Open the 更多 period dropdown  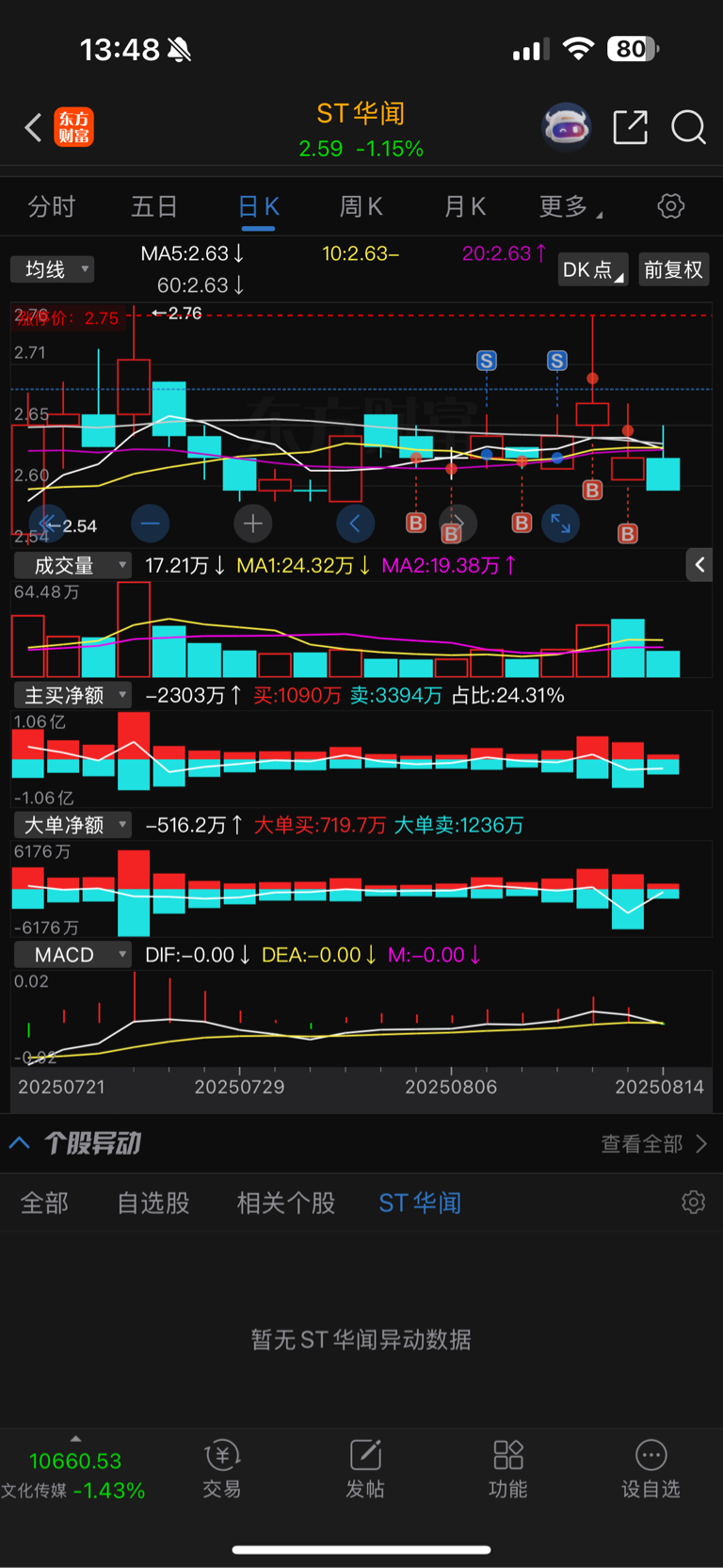tap(570, 206)
